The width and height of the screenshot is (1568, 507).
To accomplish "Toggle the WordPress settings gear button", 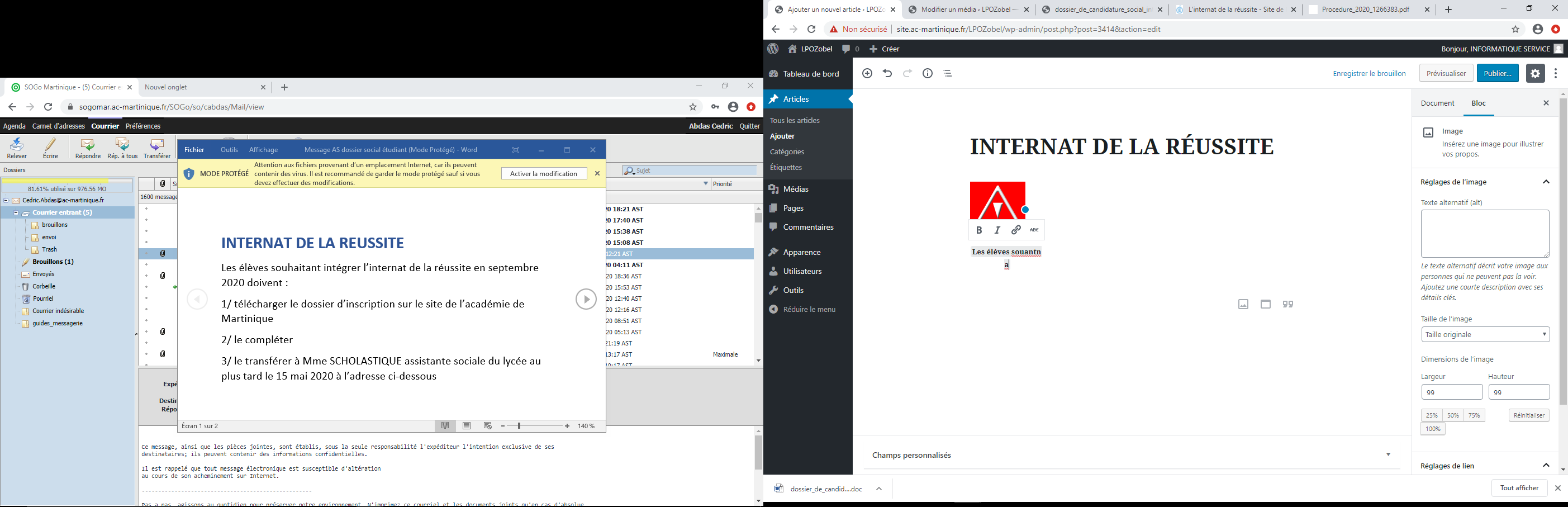I will point(1534,74).
